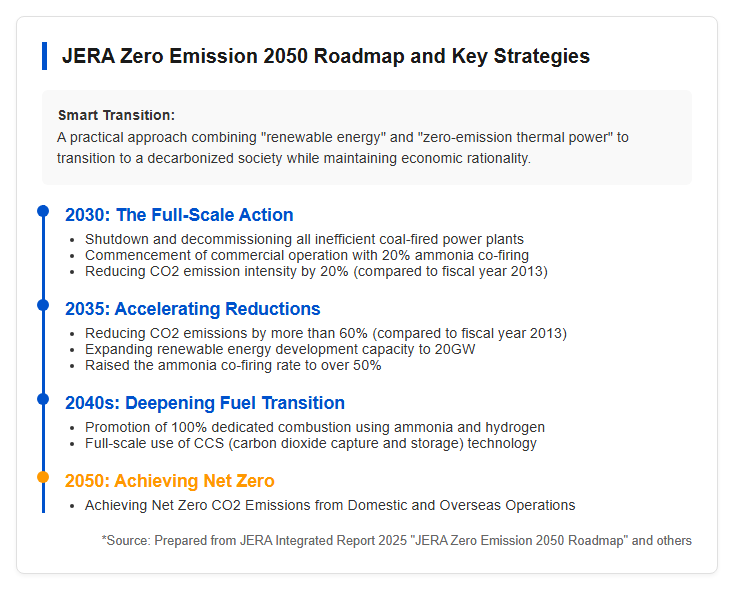Click bullet on reducing CO2 emissions over 60%
This screenshot has height=591, width=734.
pos(326,333)
